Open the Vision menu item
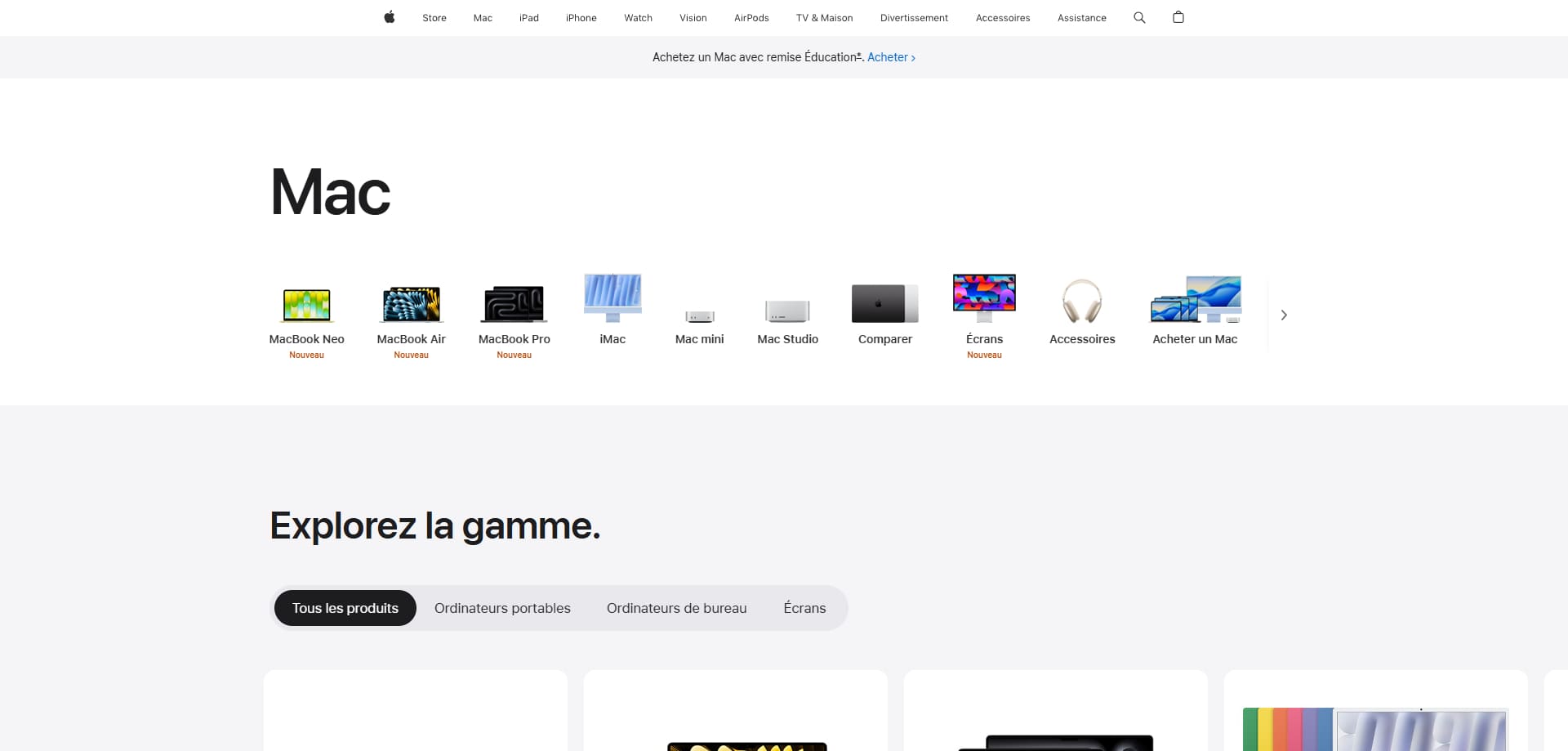This screenshot has height=751, width=1568. coord(693,18)
